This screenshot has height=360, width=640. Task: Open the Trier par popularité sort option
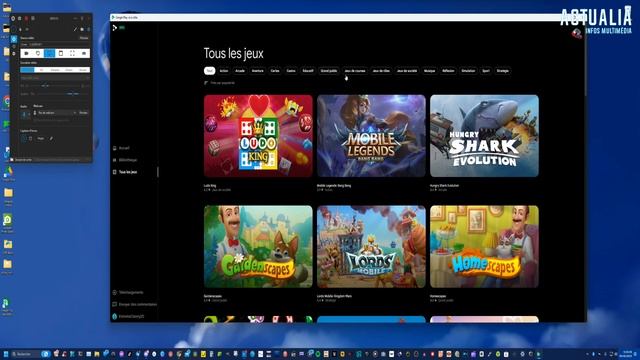220,83
